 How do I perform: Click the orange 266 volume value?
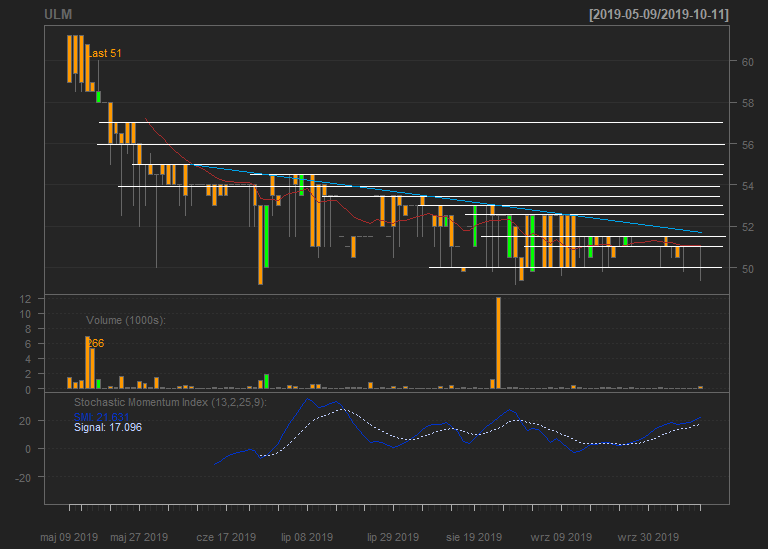click(x=96, y=343)
